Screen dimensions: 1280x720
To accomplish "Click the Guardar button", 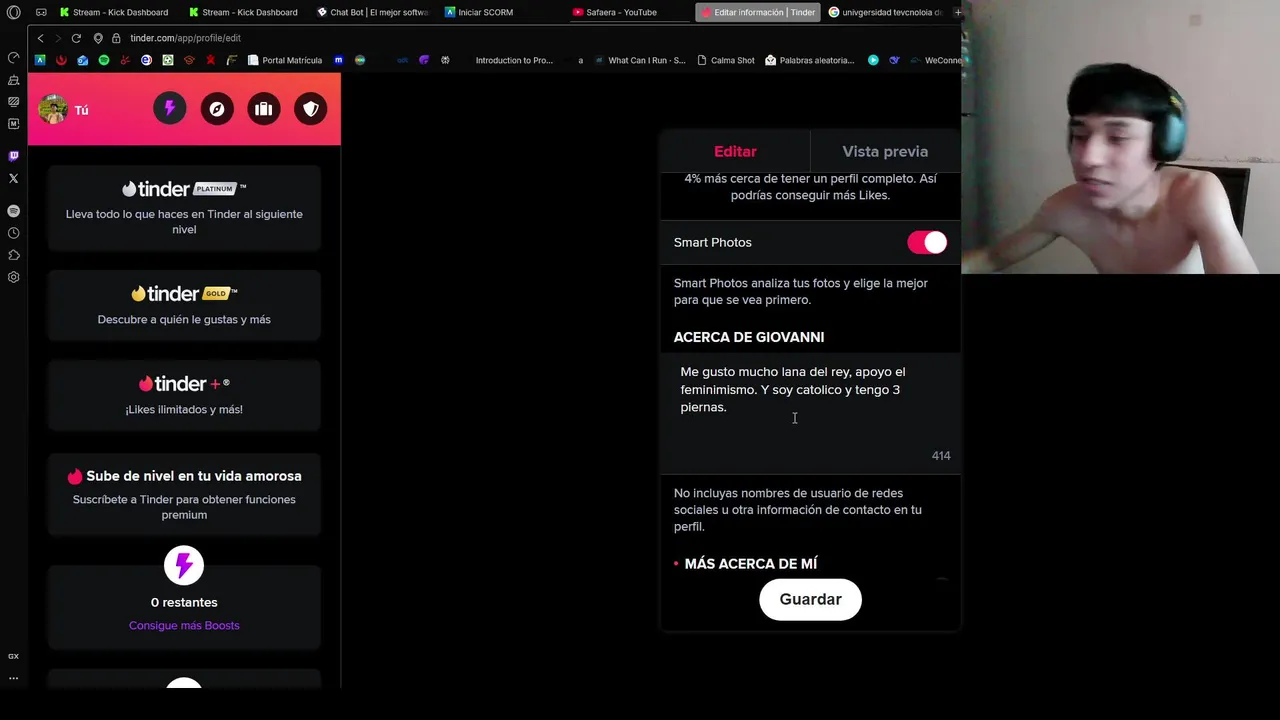I will click(810, 599).
